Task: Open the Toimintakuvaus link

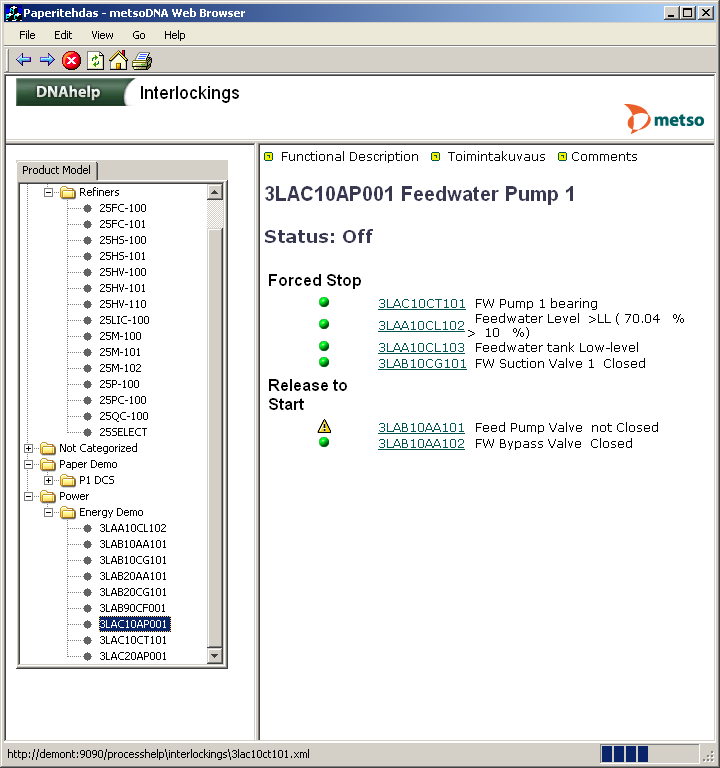Action: coord(496,157)
